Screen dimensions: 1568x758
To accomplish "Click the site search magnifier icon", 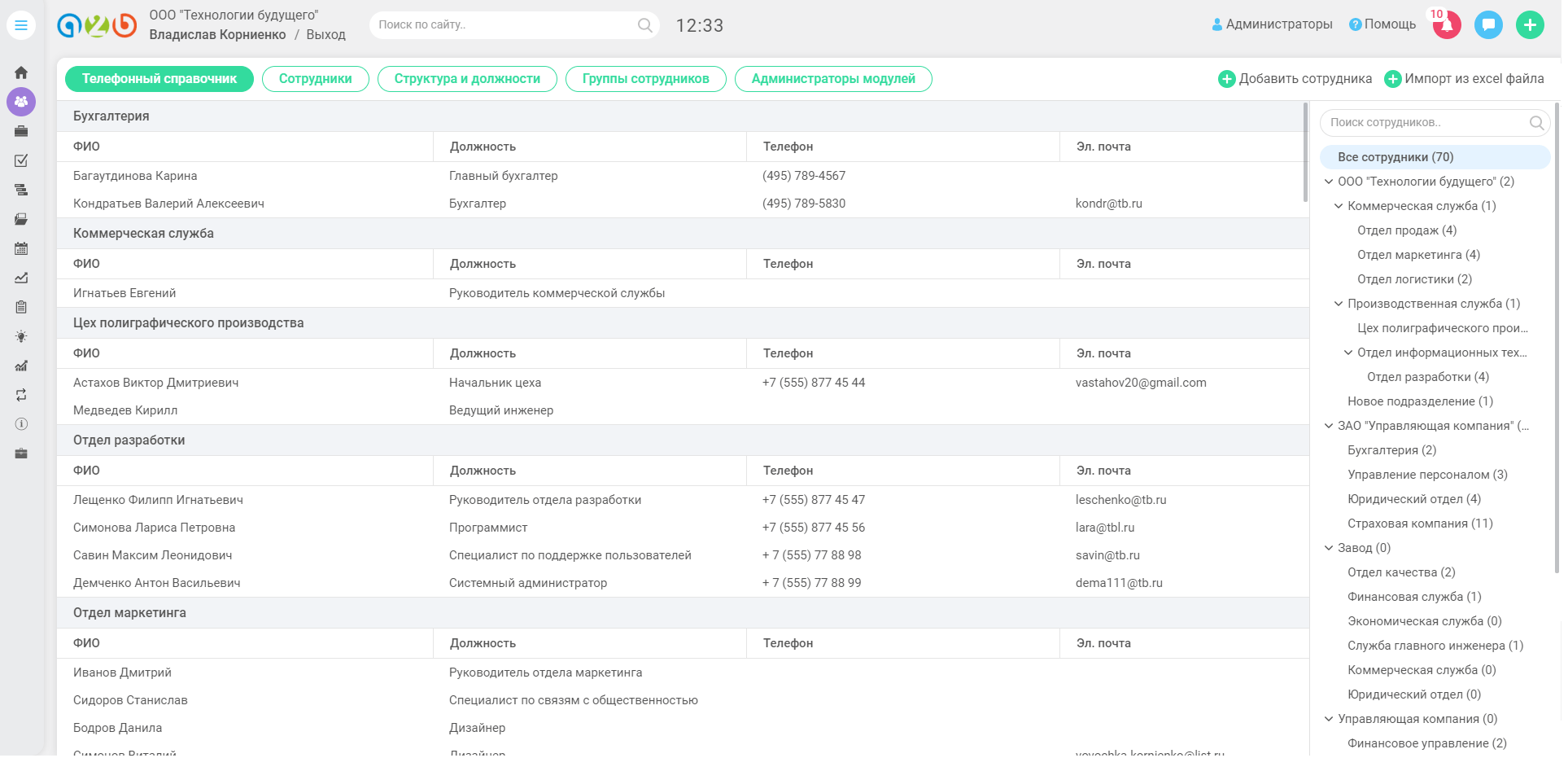I will [x=644, y=25].
